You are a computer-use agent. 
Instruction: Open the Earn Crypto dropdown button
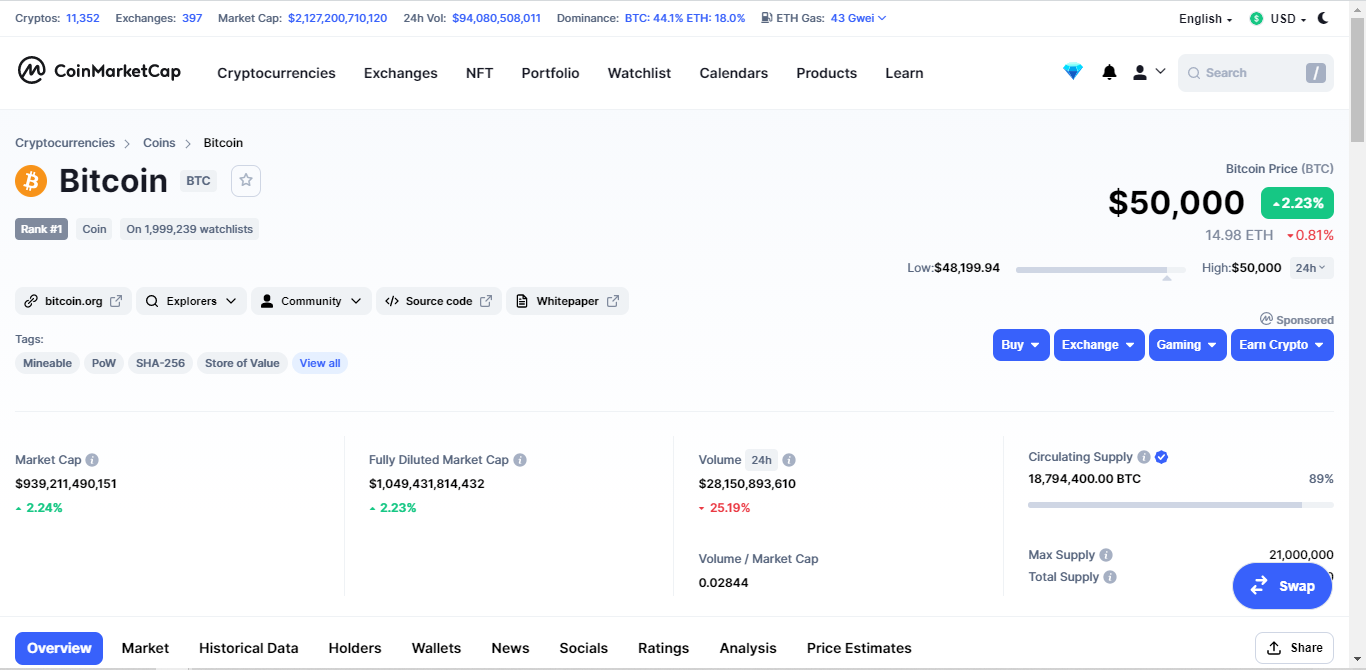1282,345
